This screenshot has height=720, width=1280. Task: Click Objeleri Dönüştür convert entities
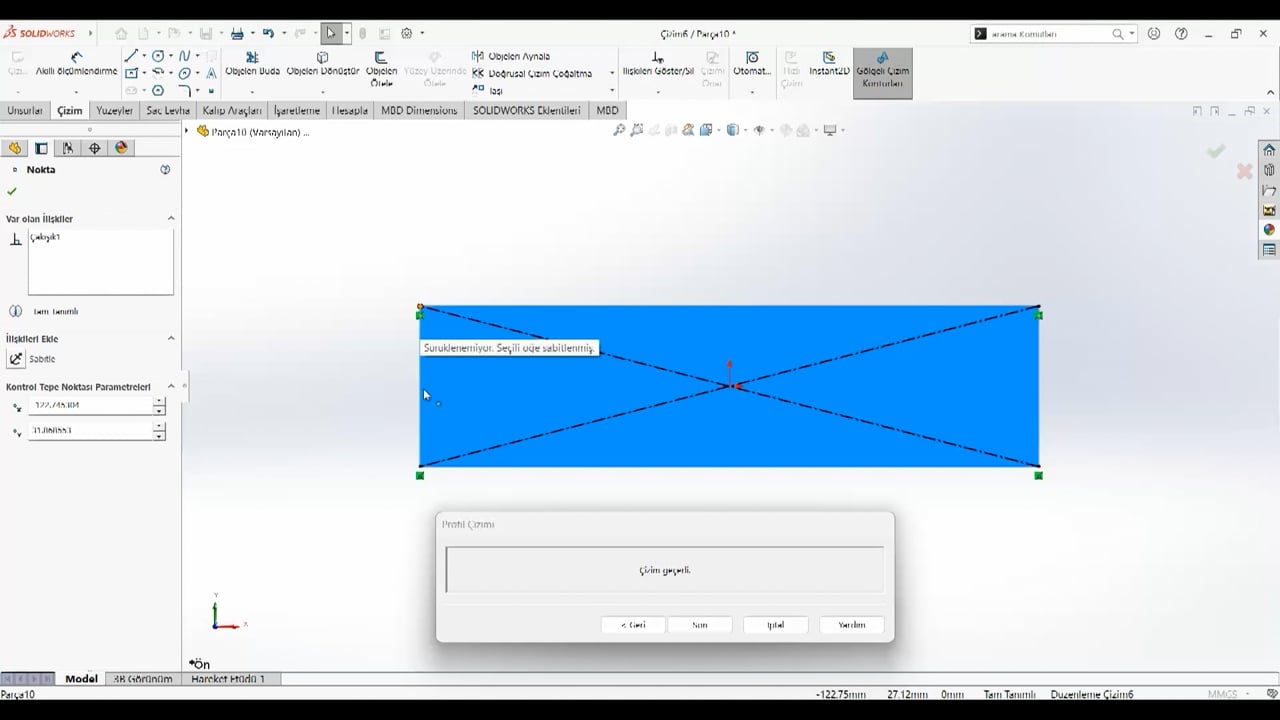click(323, 64)
